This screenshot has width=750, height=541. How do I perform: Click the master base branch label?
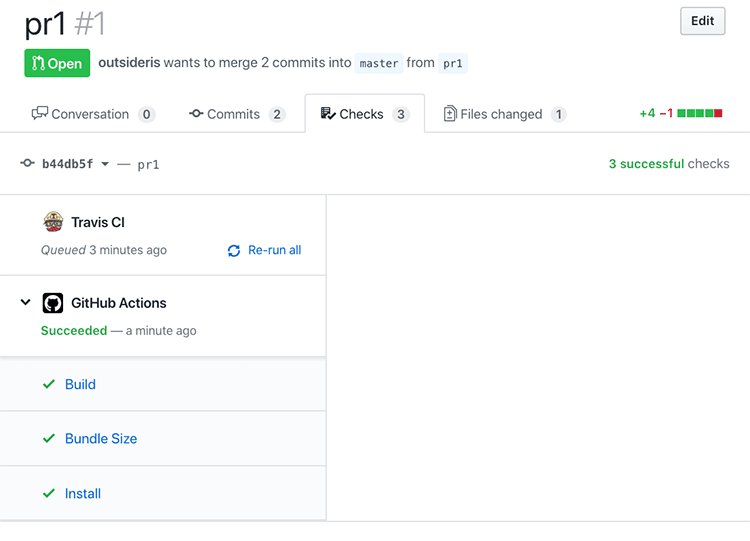(379, 63)
